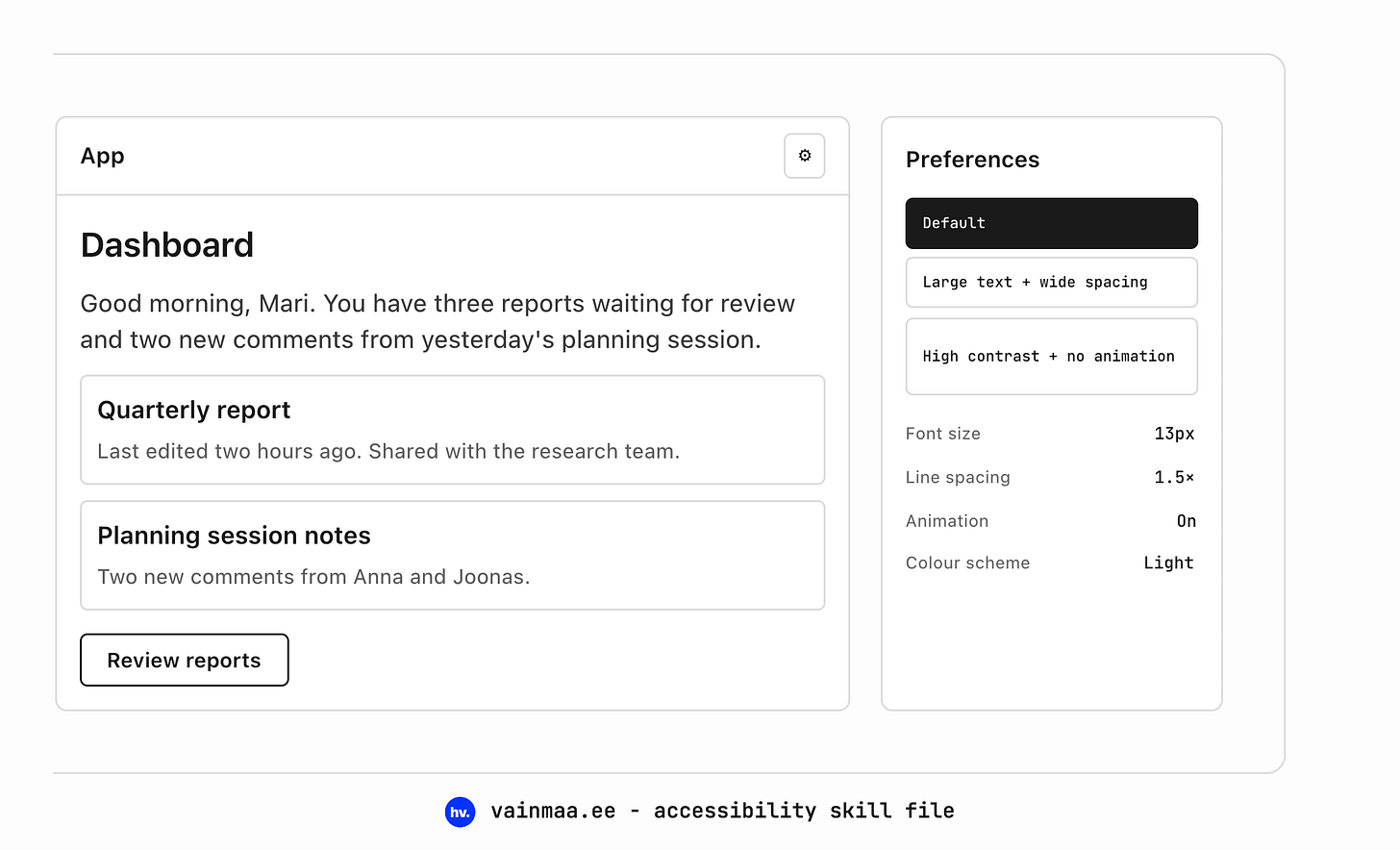Select the Default preference preset
This screenshot has height=850, width=1400.
point(1052,223)
